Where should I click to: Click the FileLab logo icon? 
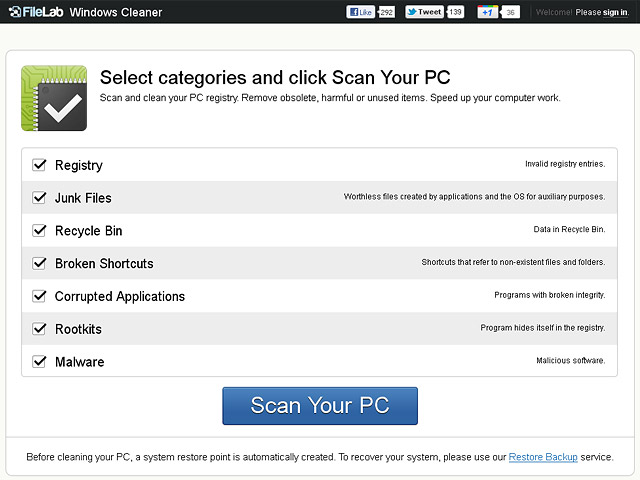(x=15, y=12)
